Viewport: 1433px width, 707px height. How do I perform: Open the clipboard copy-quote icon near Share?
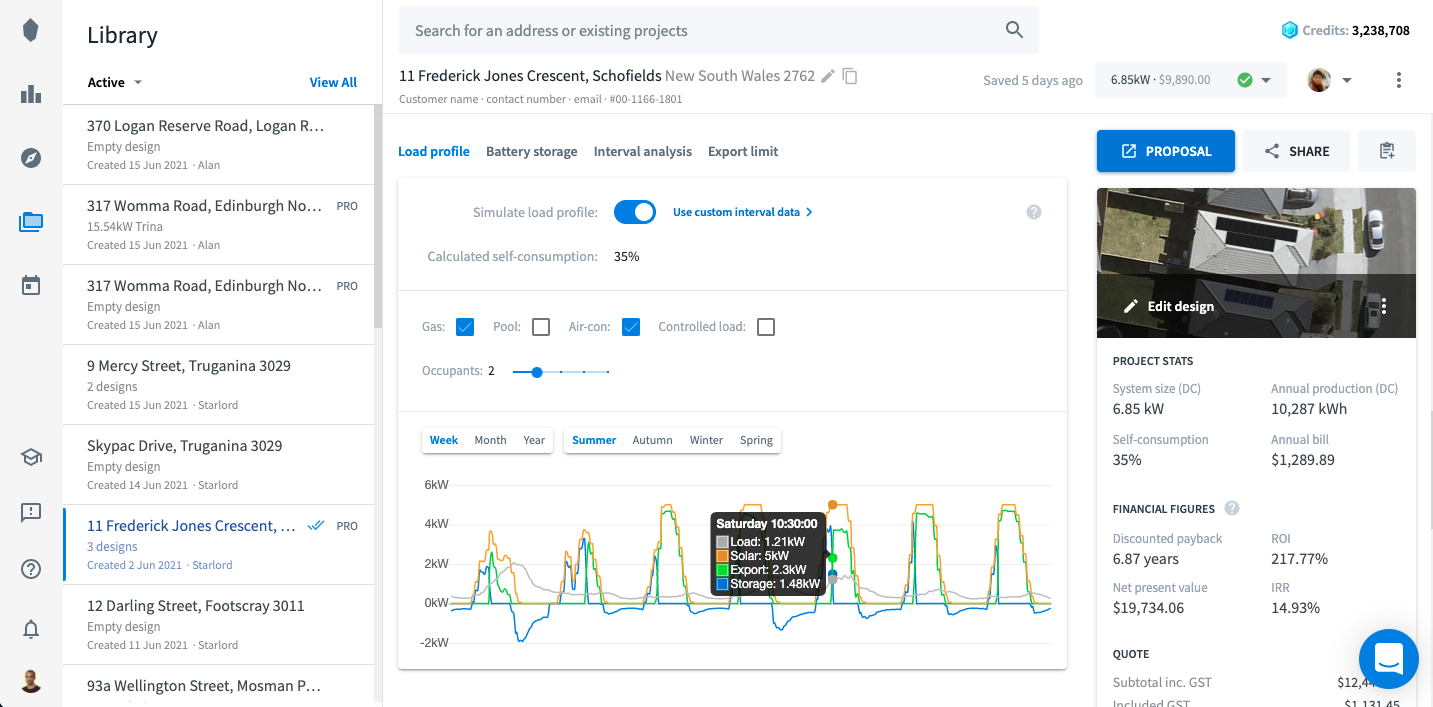click(x=1386, y=150)
